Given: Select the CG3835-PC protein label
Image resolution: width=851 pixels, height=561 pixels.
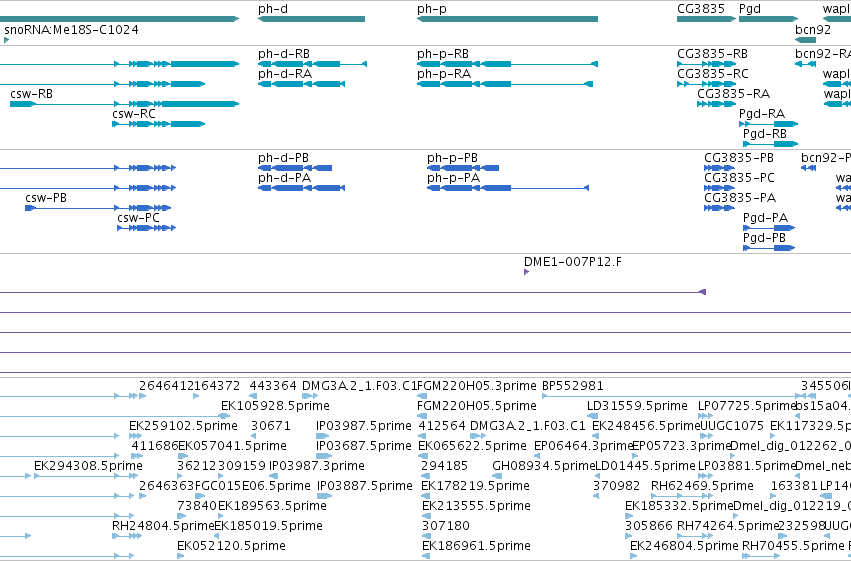Looking at the screenshot, I should click(x=739, y=178).
